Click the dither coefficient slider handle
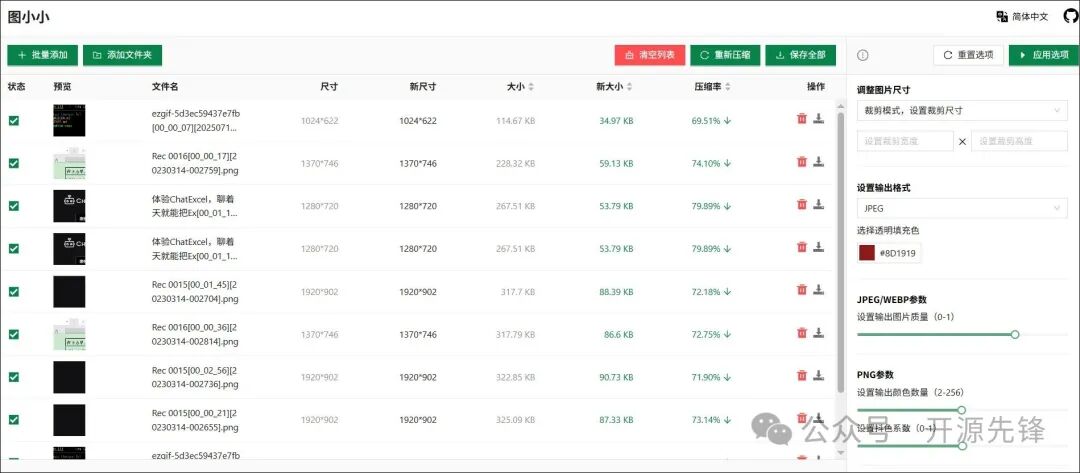Viewport: 1080px width, 473px height. pos(962,445)
